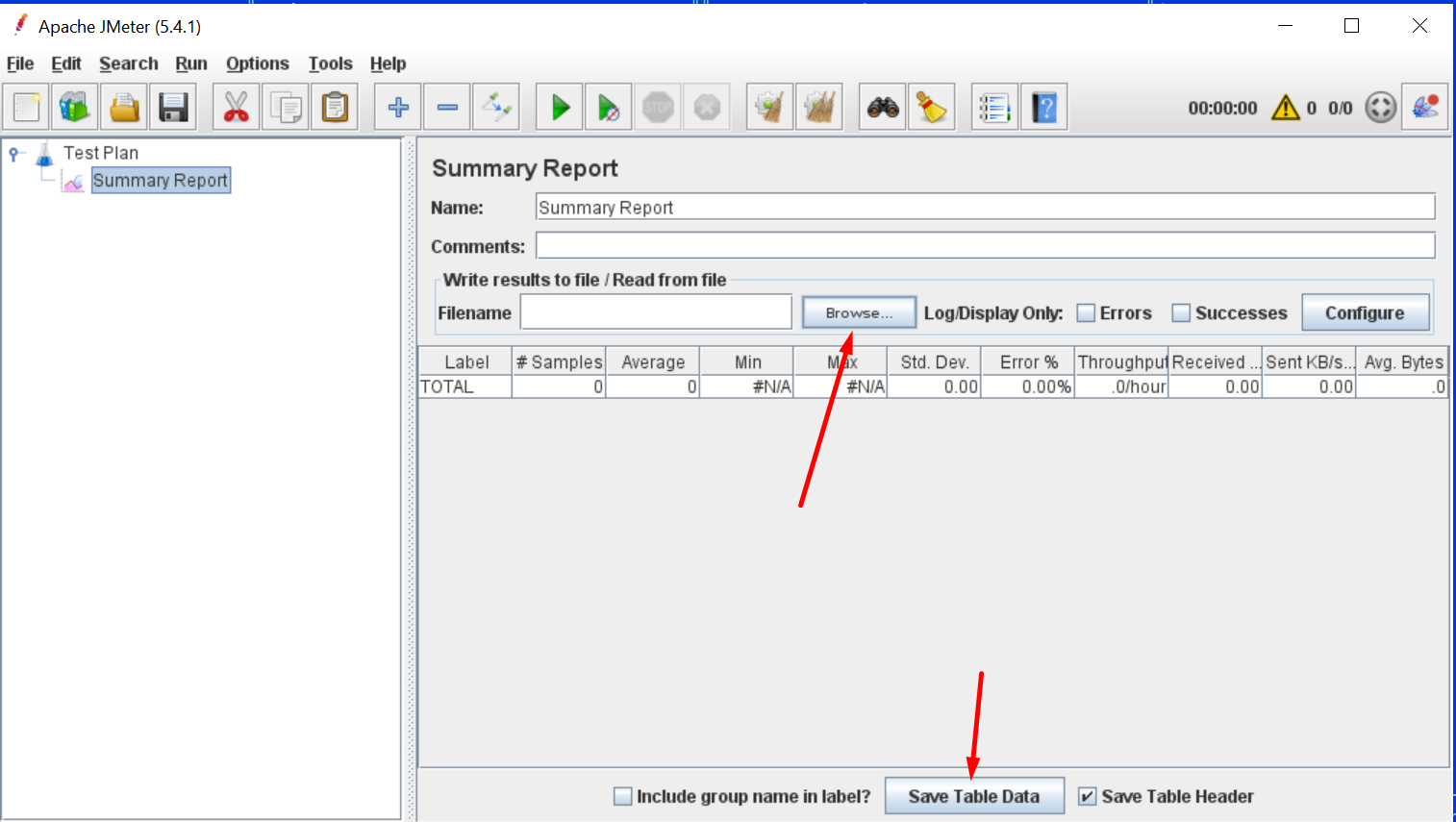
Task: Click the 00:00:00 elapsed timer
Action: (1222, 109)
